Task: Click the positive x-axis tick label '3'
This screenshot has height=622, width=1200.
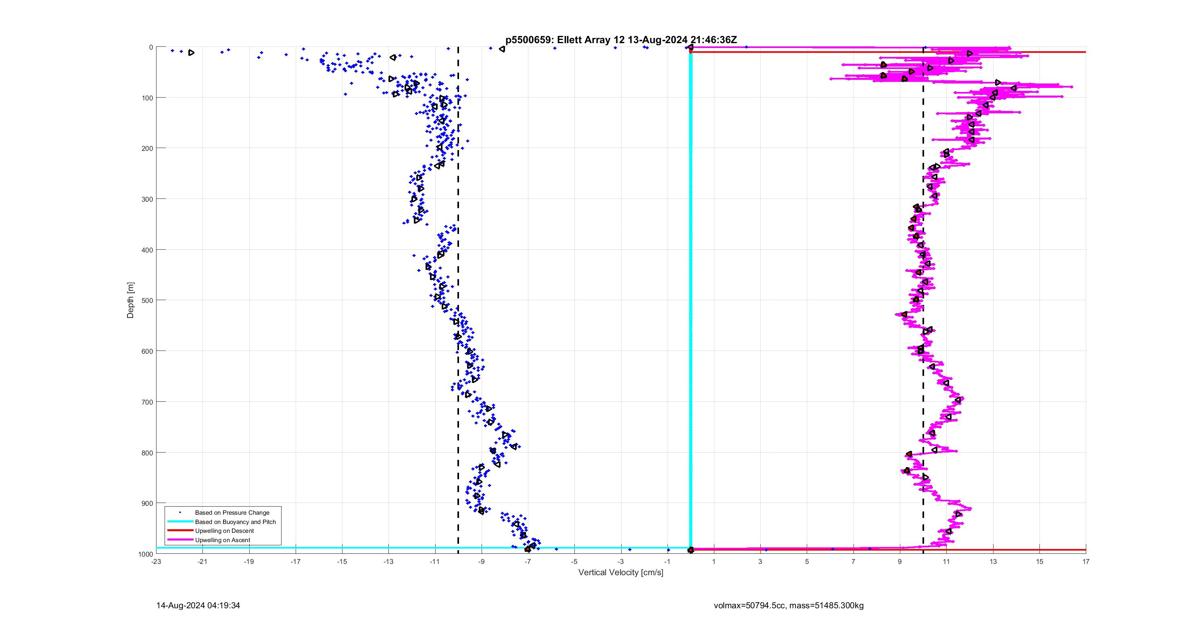Action: pos(761,561)
